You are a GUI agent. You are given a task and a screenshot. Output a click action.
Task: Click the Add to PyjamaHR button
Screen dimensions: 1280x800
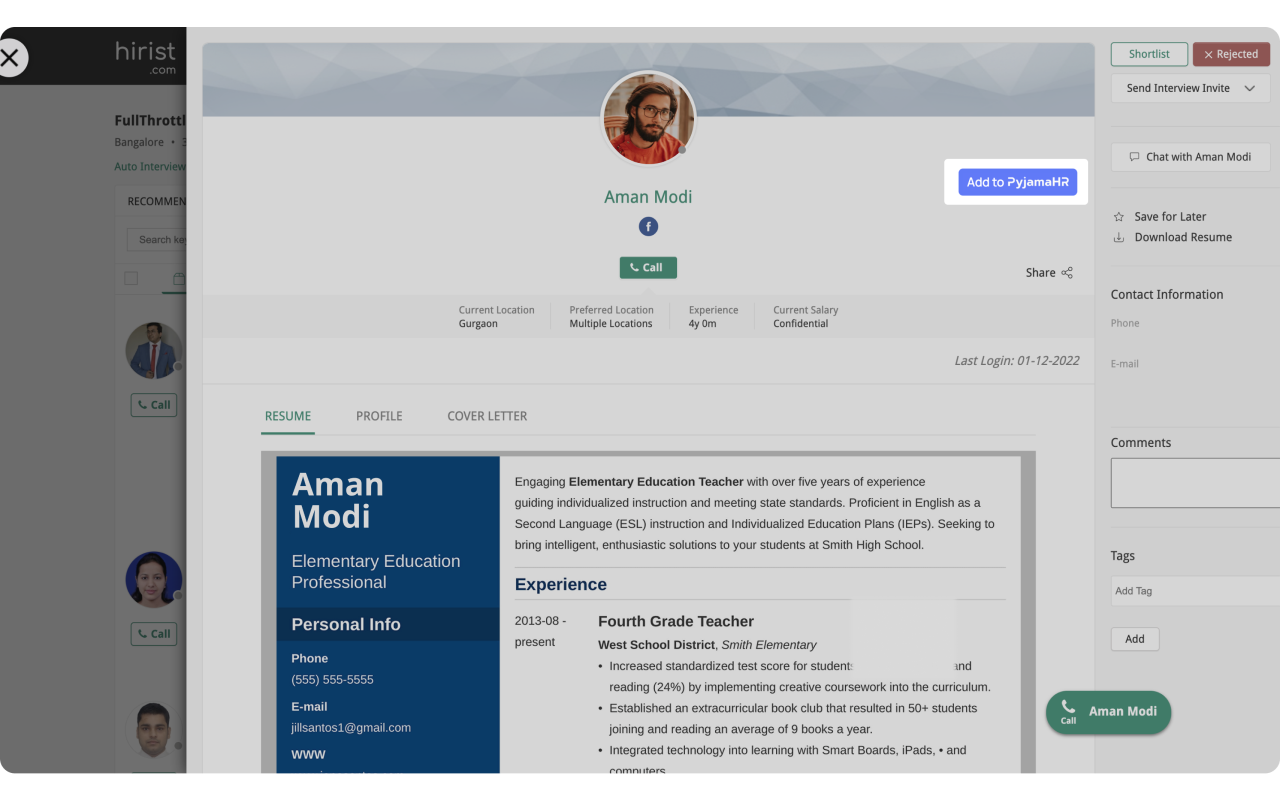pyautogui.click(x=1017, y=182)
